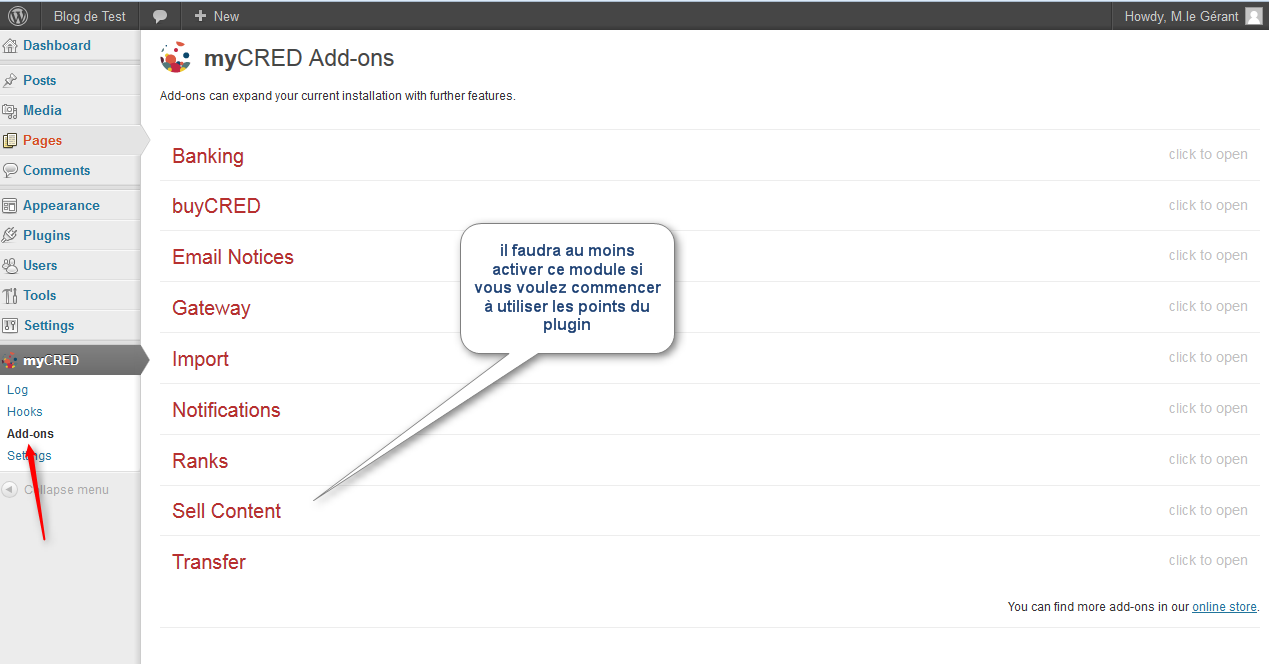Follow the online store link
This screenshot has height=664, width=1269.
pos(1224,606)
